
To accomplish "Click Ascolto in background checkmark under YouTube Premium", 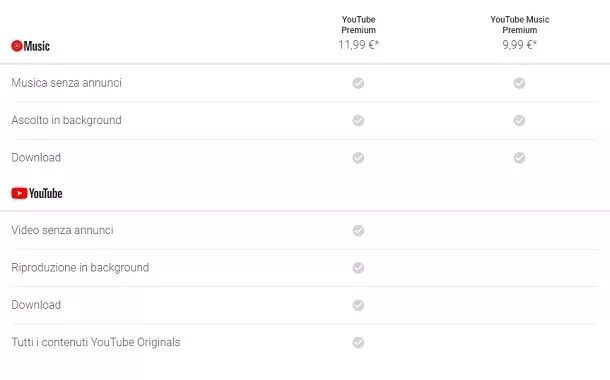I will 358,120.
